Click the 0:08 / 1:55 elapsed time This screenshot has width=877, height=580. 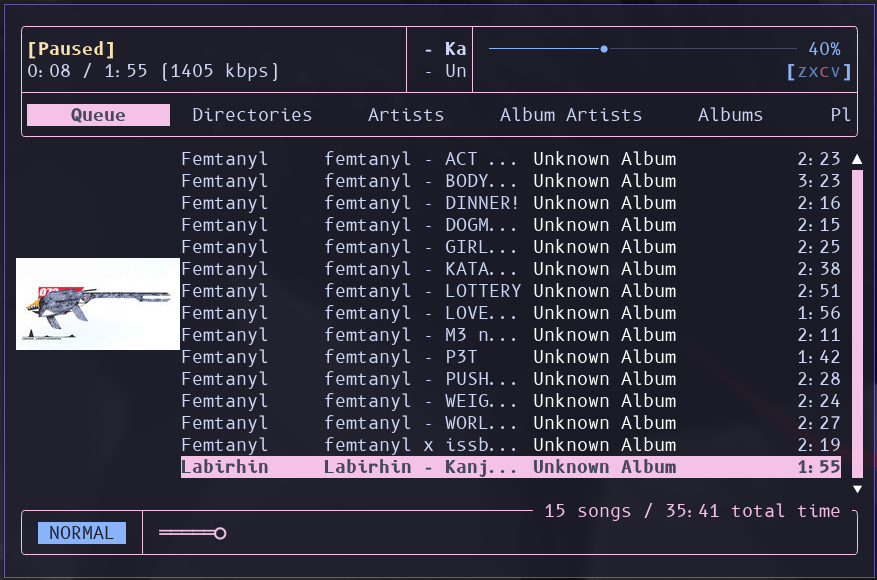87,71
